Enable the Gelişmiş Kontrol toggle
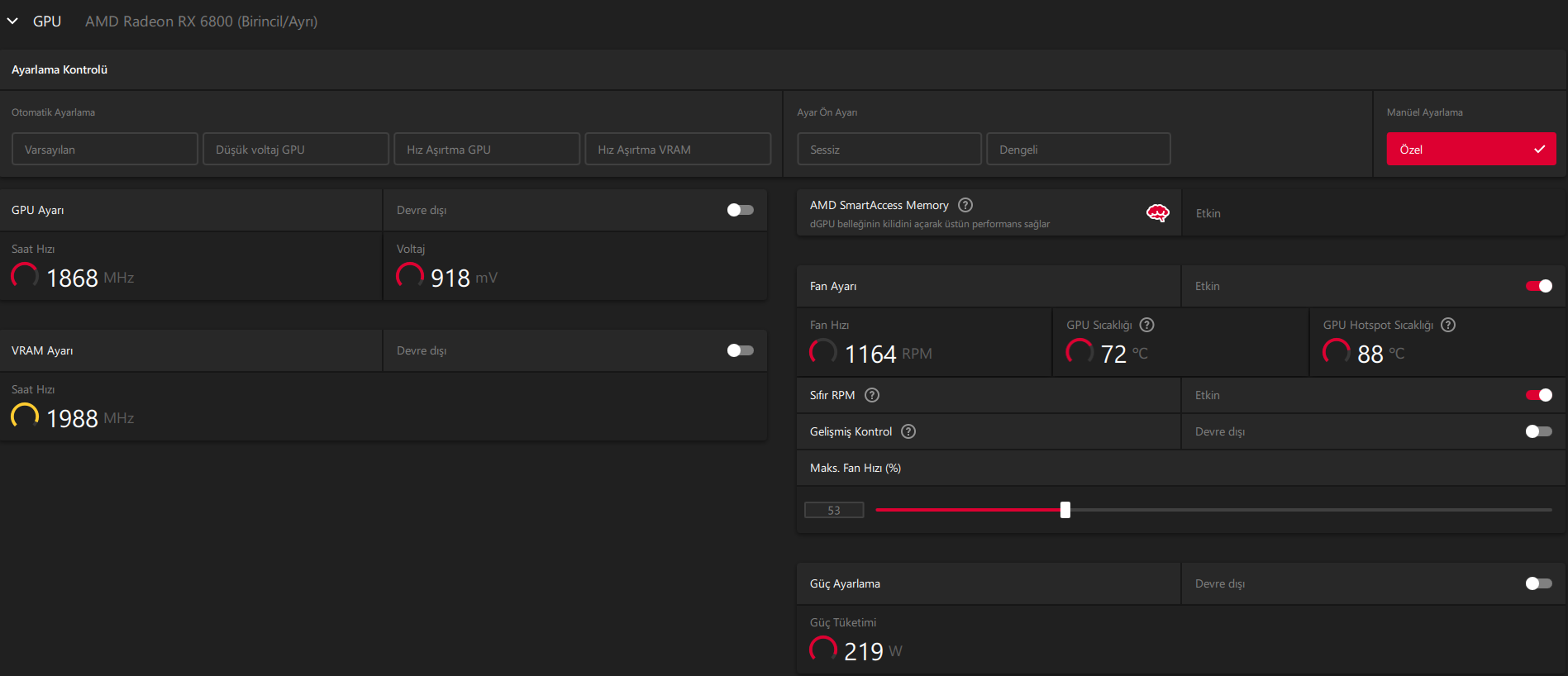The image size is (1568, 676). point(1539,431)
